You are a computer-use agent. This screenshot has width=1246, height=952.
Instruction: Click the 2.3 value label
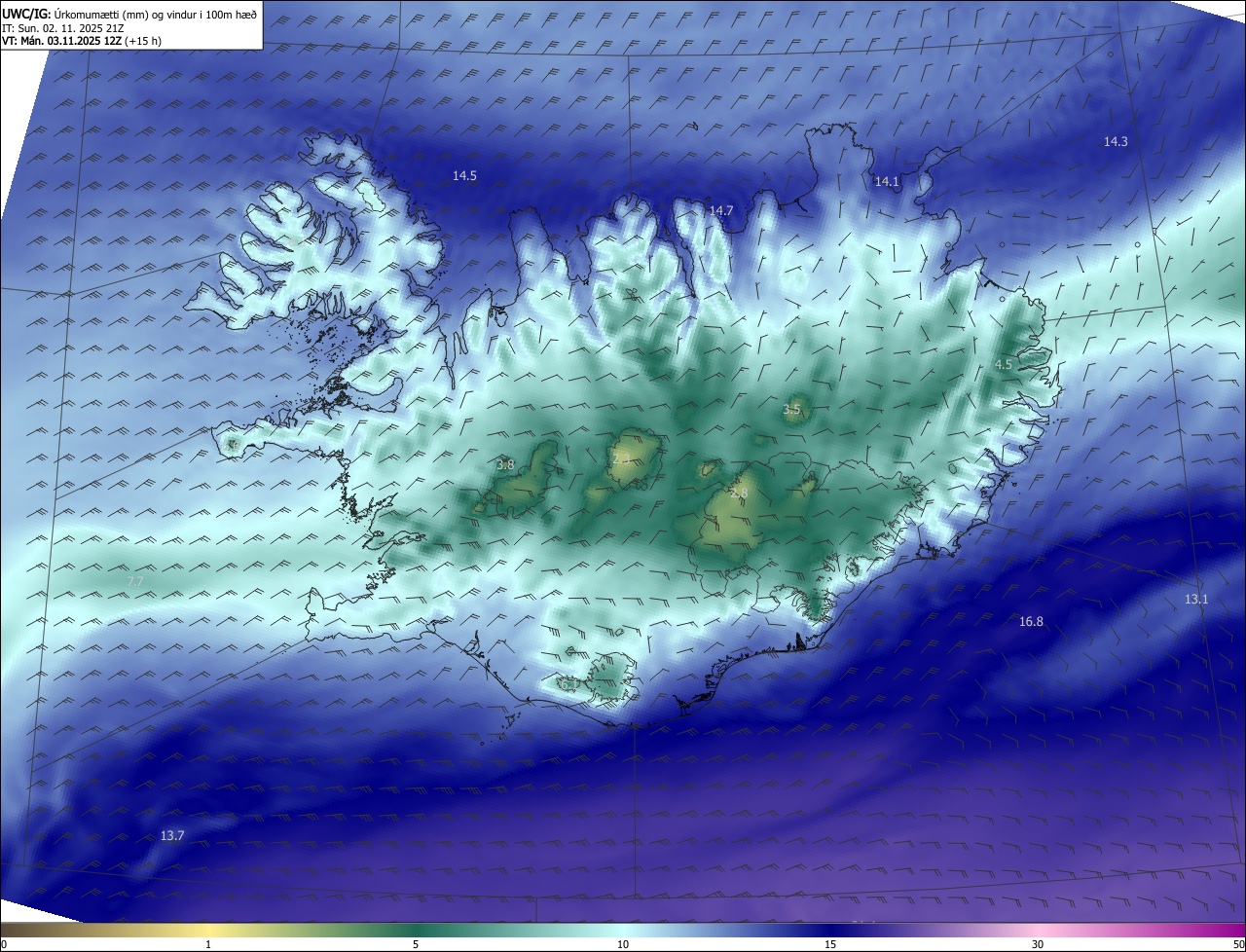click(621, 458)
